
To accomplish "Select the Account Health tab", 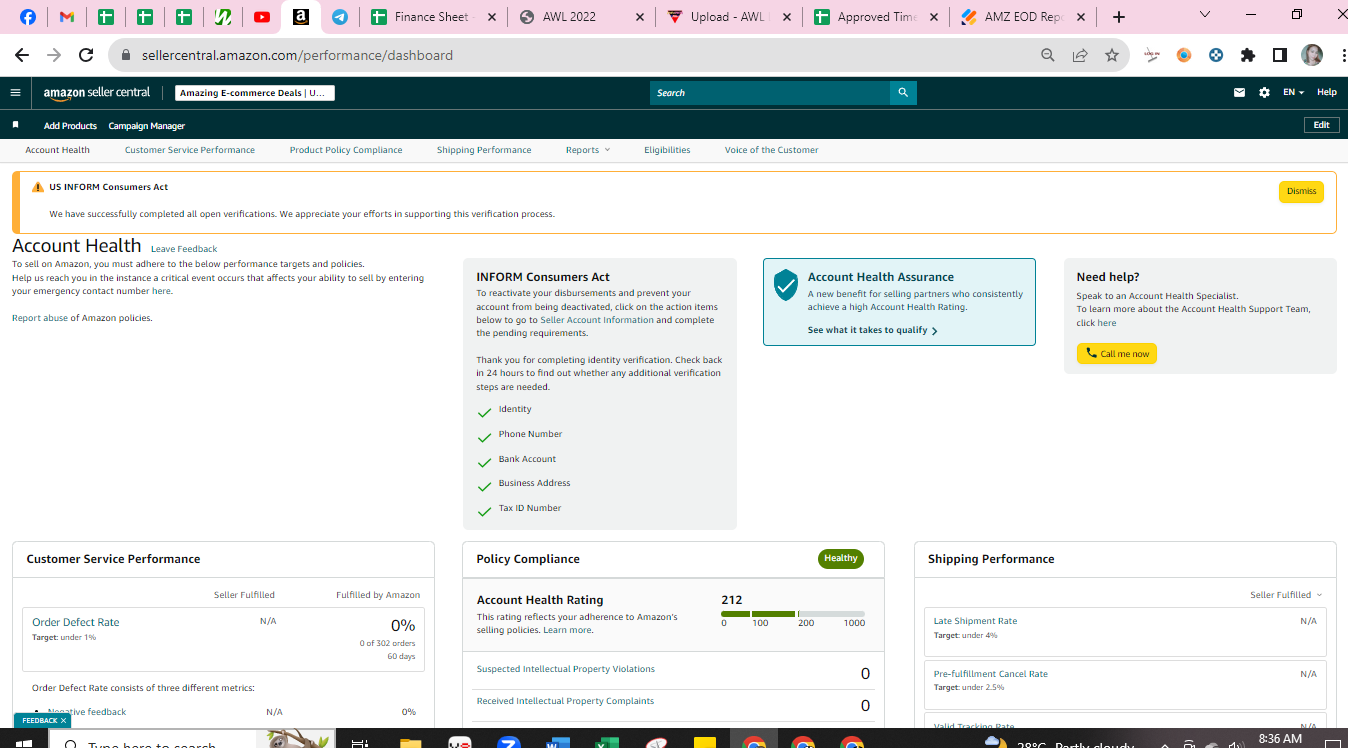I will point(58,150).
